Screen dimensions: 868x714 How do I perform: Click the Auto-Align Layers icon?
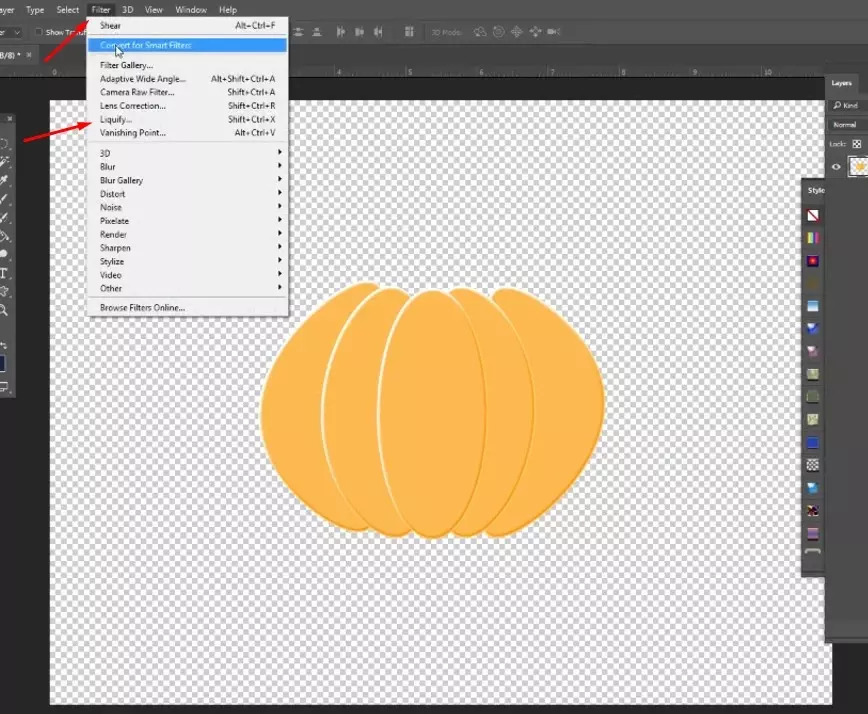(409, 32)
